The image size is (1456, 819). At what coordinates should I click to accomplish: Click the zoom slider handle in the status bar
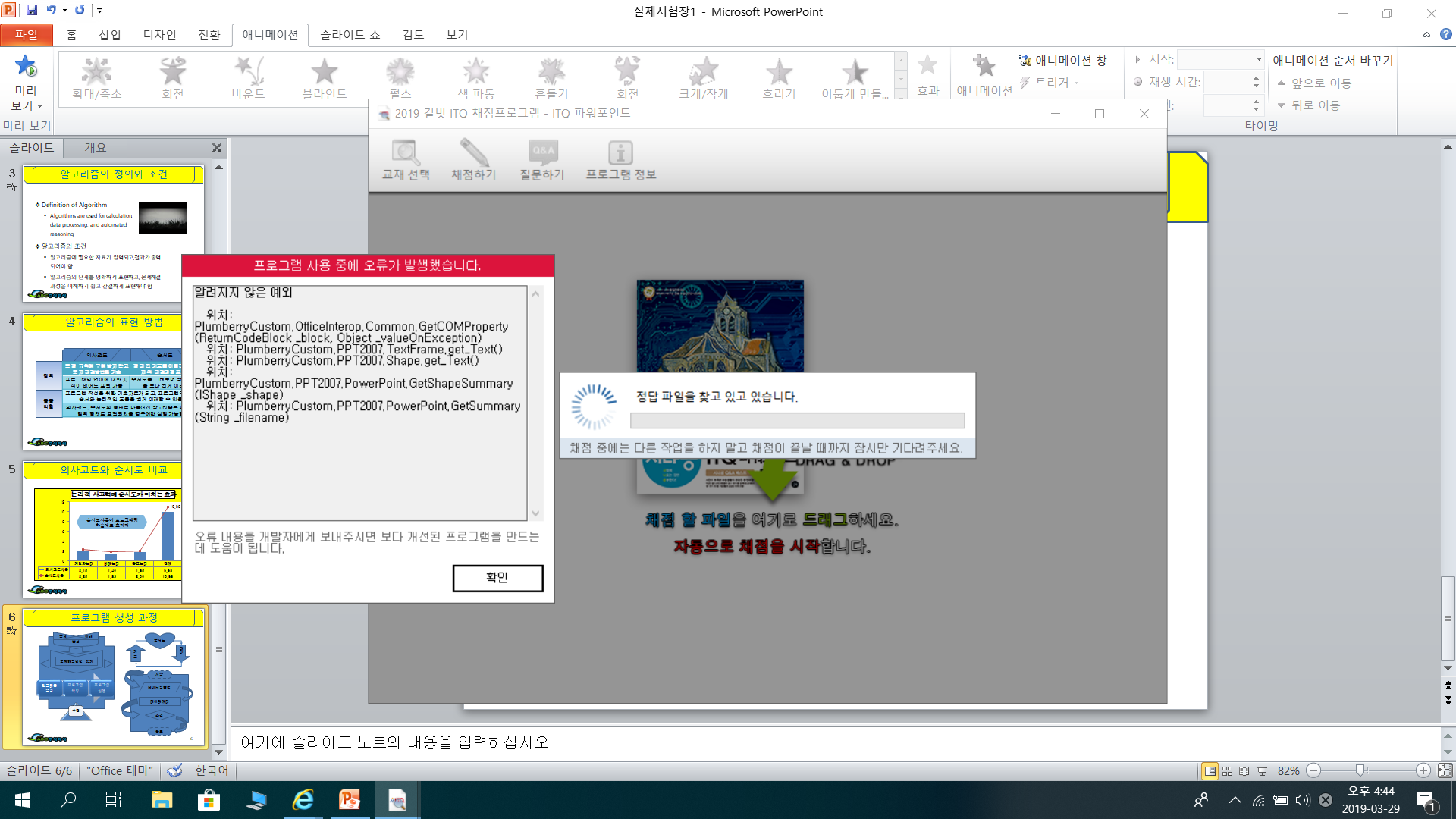[x=1360, y=770]
